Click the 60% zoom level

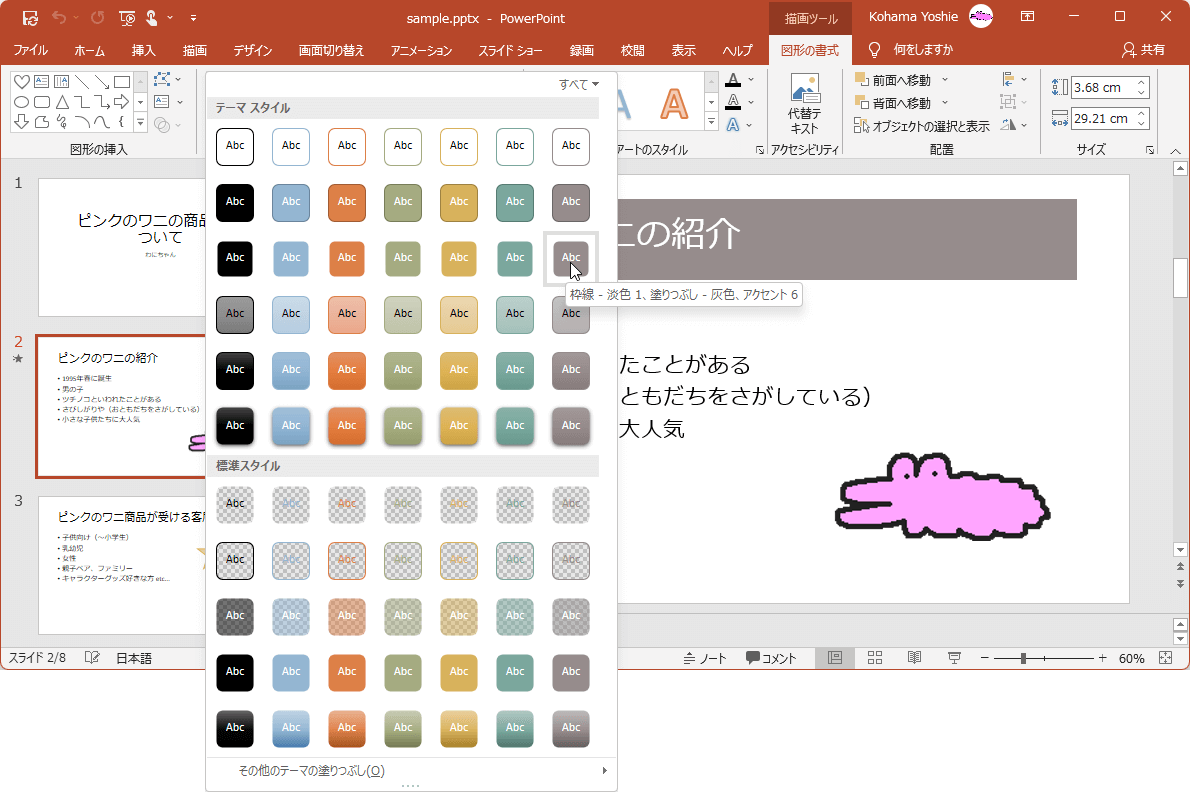(x=1131, y=658)
